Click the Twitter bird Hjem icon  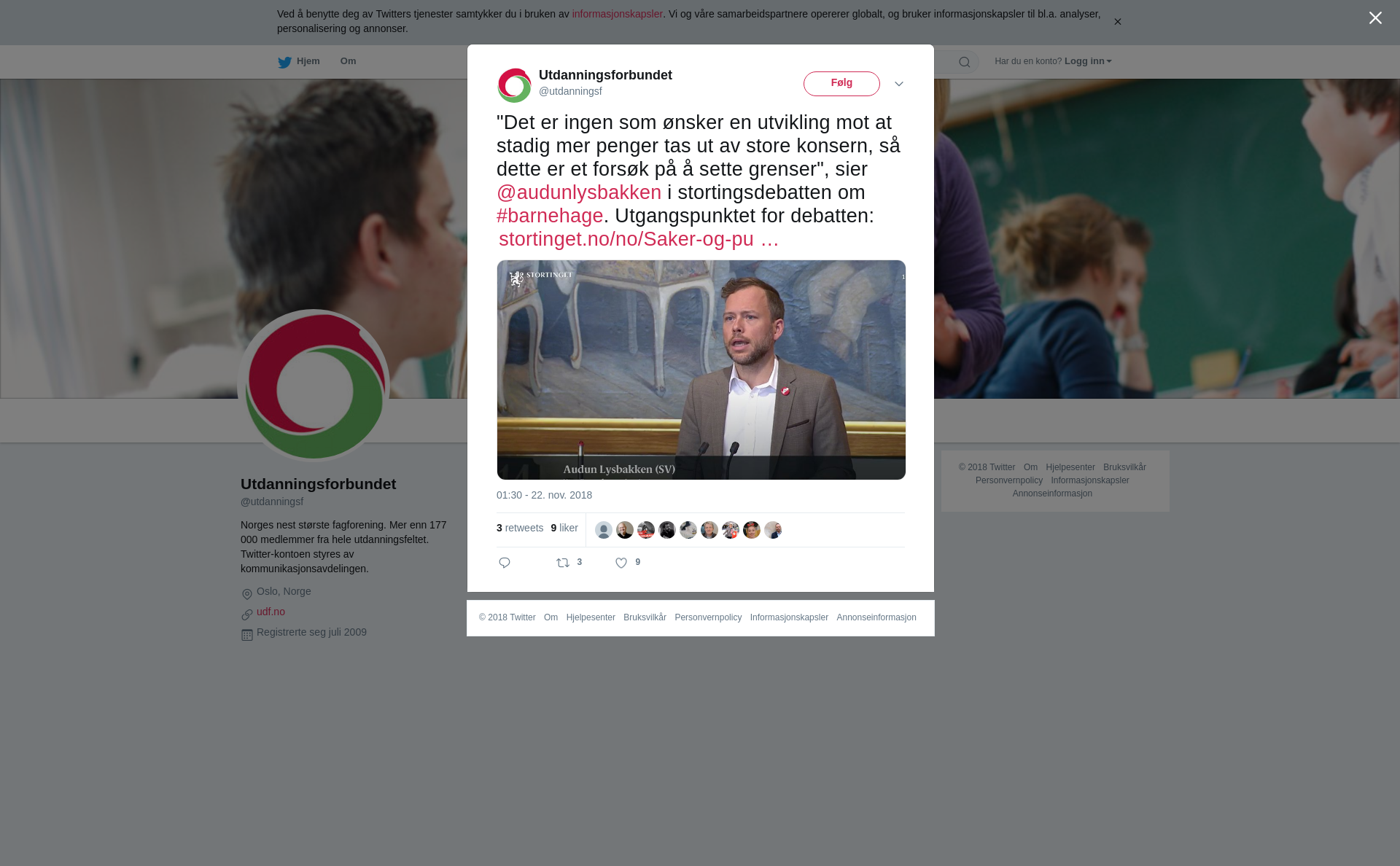click(x=284, y=62)
